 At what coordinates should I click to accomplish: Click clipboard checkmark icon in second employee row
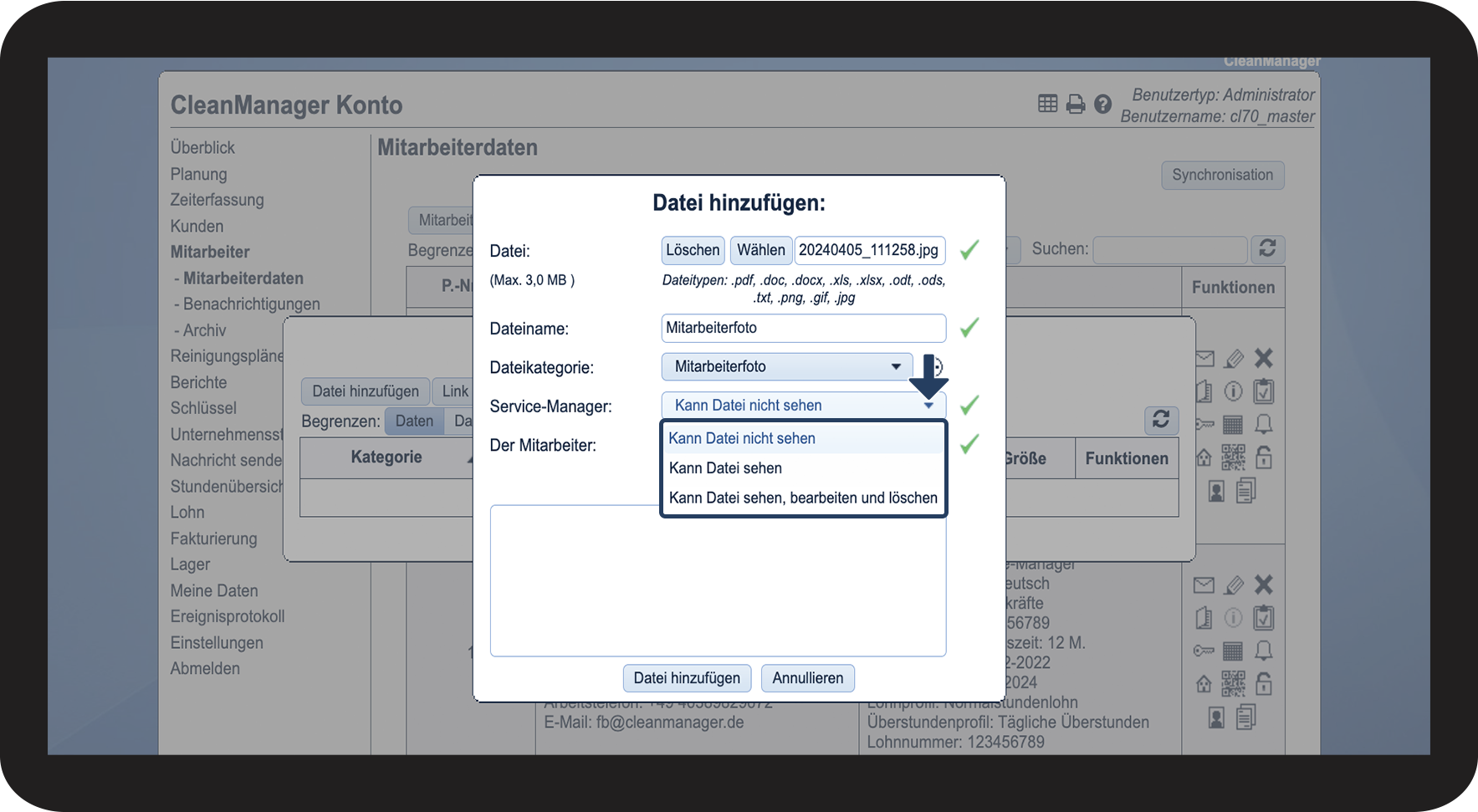[1264, 617]
